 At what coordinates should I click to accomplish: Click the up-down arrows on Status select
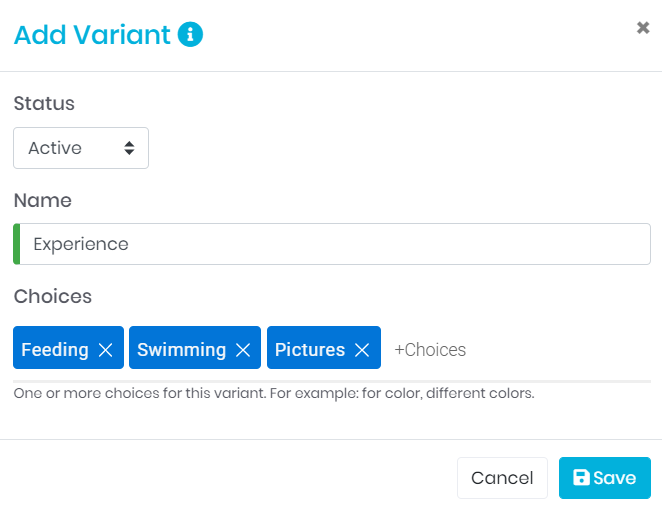click(129, 148)
